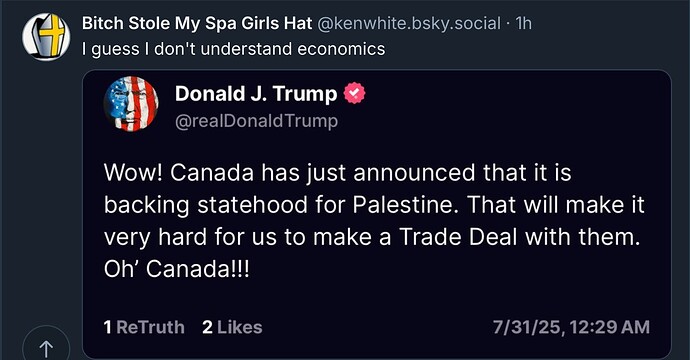
Task: Open the knight helmet cross avatar
Action: (46, 37)
